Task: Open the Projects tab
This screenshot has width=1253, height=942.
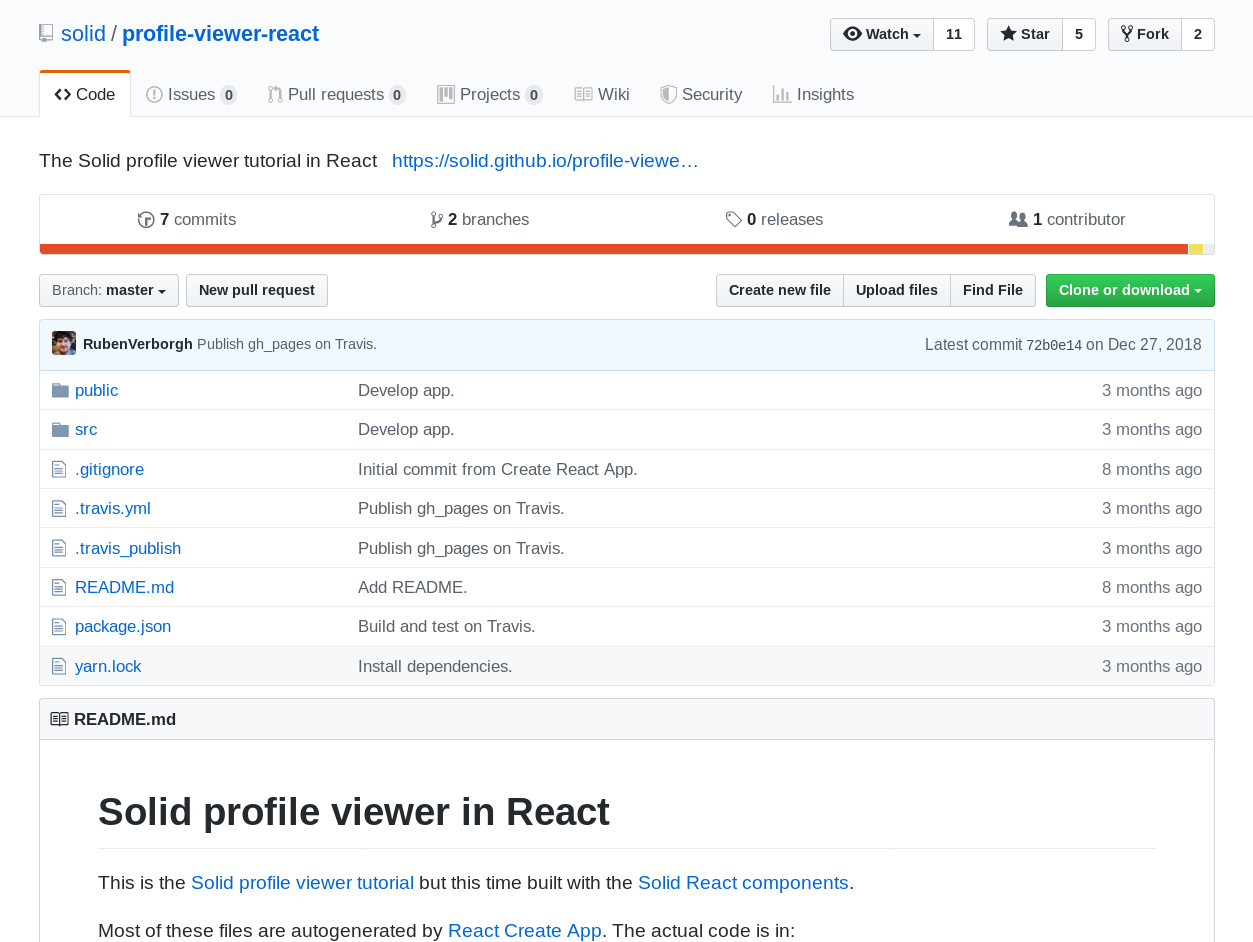Action: click(x=490, y=94)
